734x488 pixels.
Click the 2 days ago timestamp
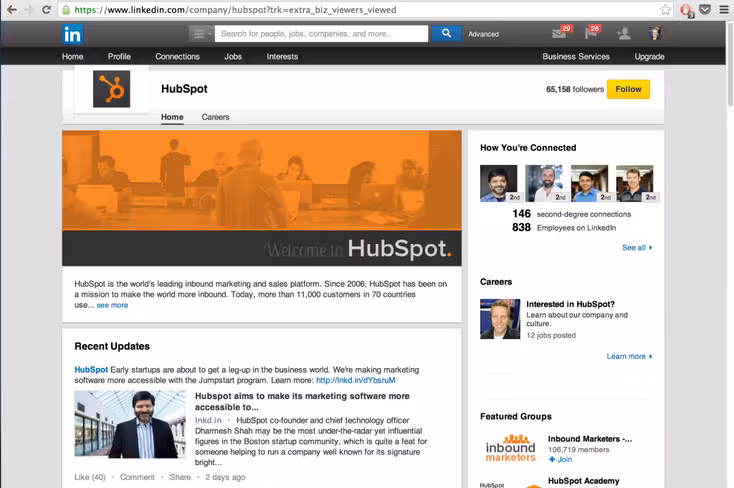[225, 477]
